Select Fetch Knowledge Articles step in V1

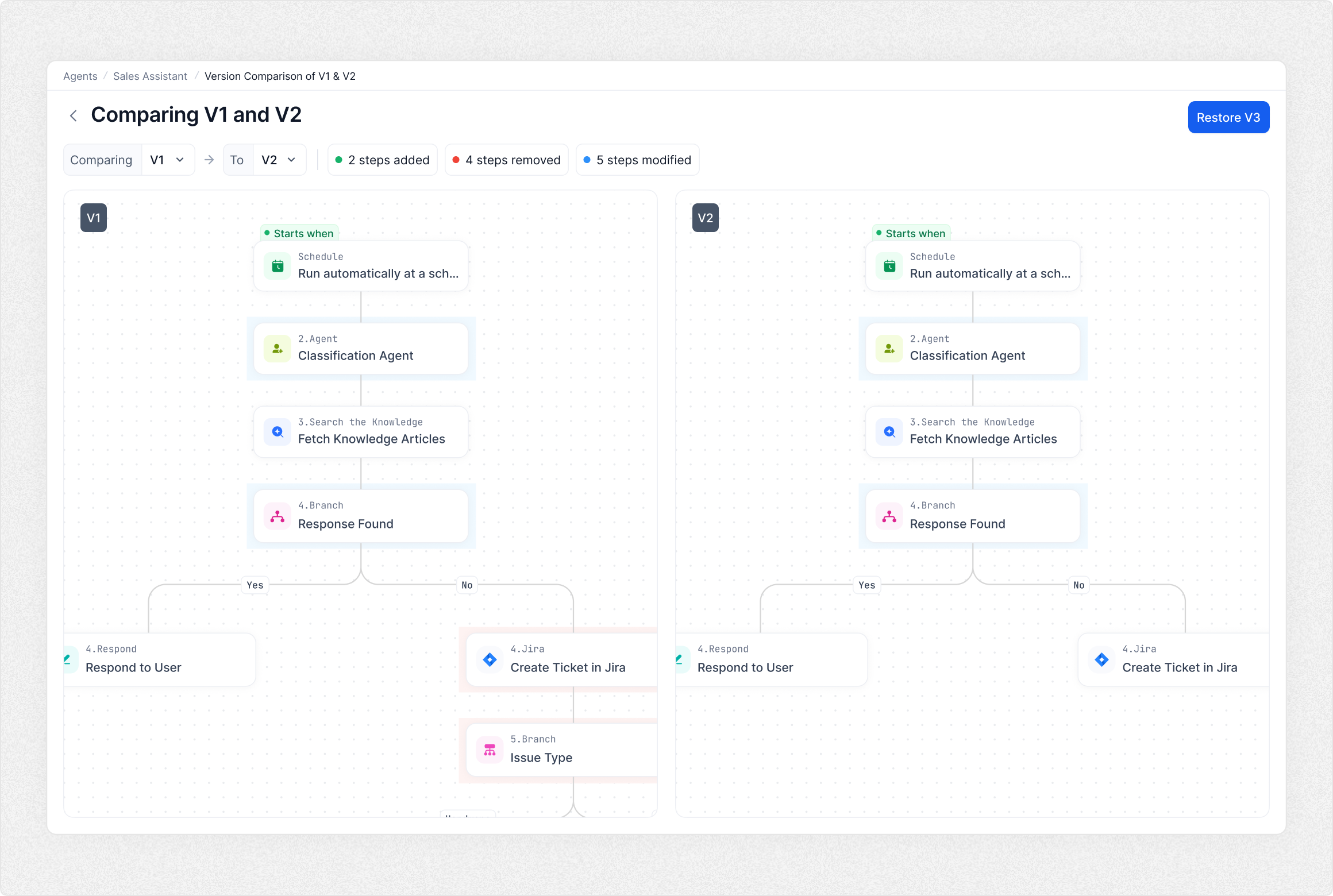[x=361, y=432]
